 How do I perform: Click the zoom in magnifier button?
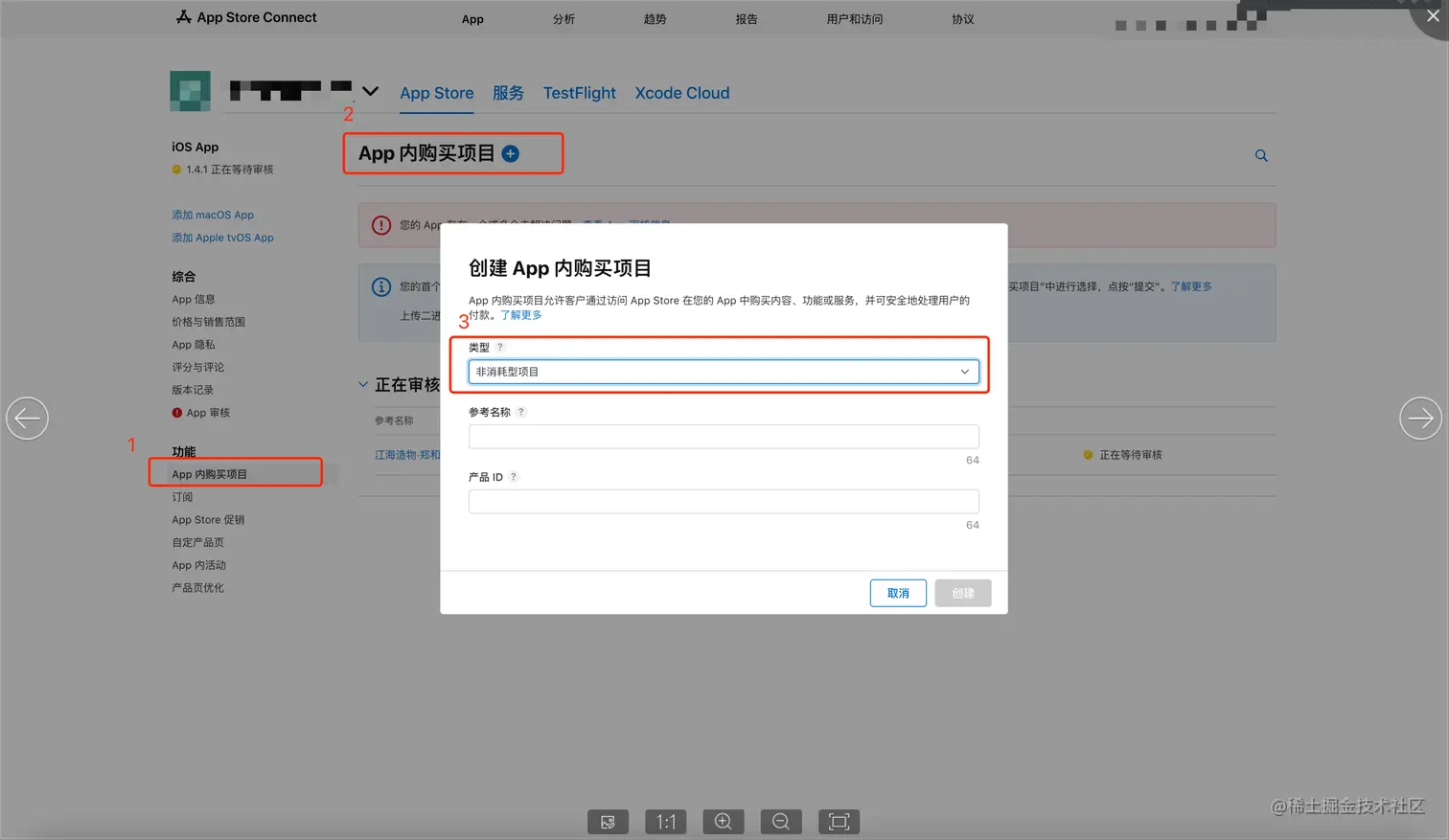pos(724,822)
